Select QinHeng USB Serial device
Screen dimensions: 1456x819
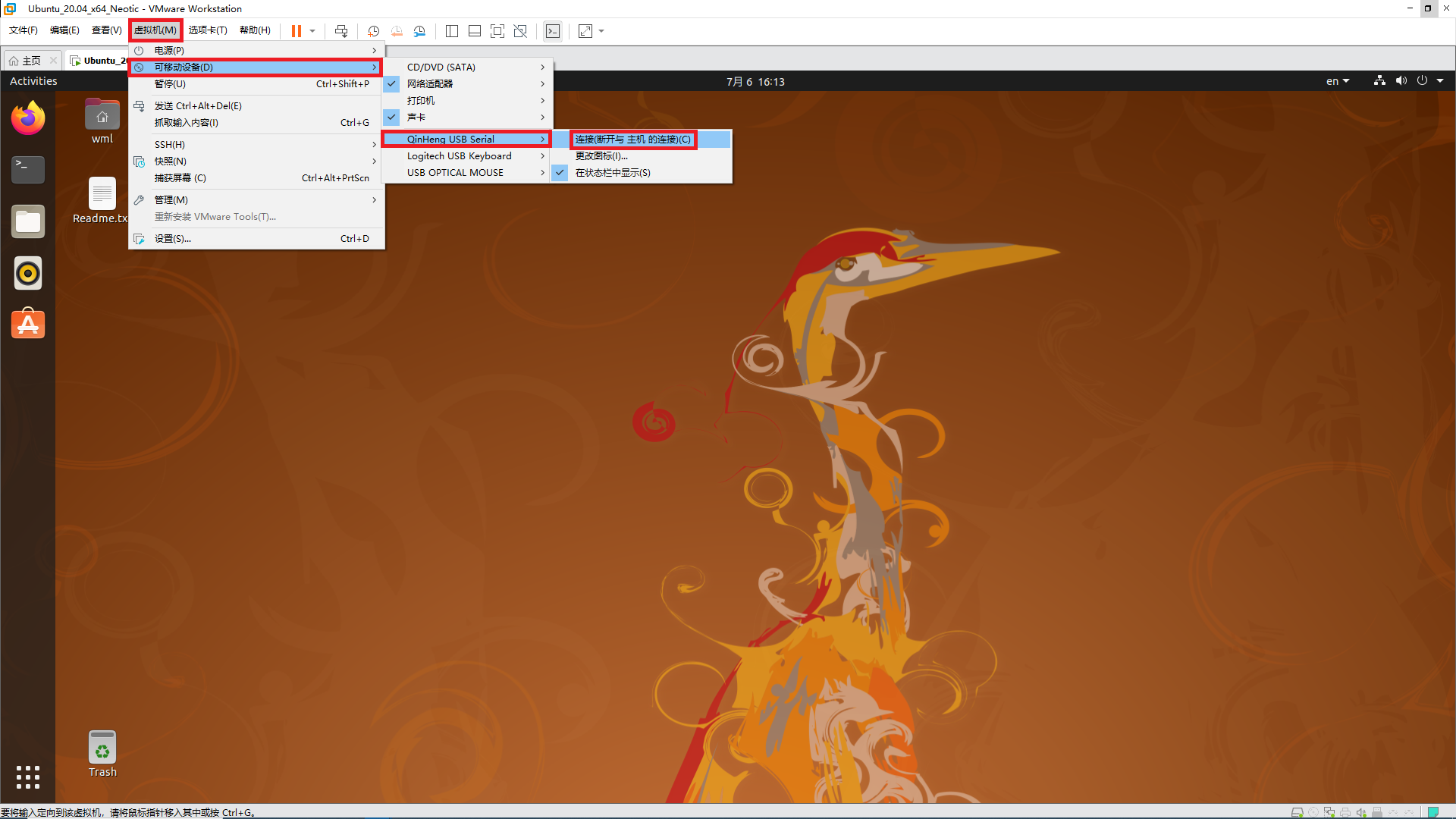(467, 140)
